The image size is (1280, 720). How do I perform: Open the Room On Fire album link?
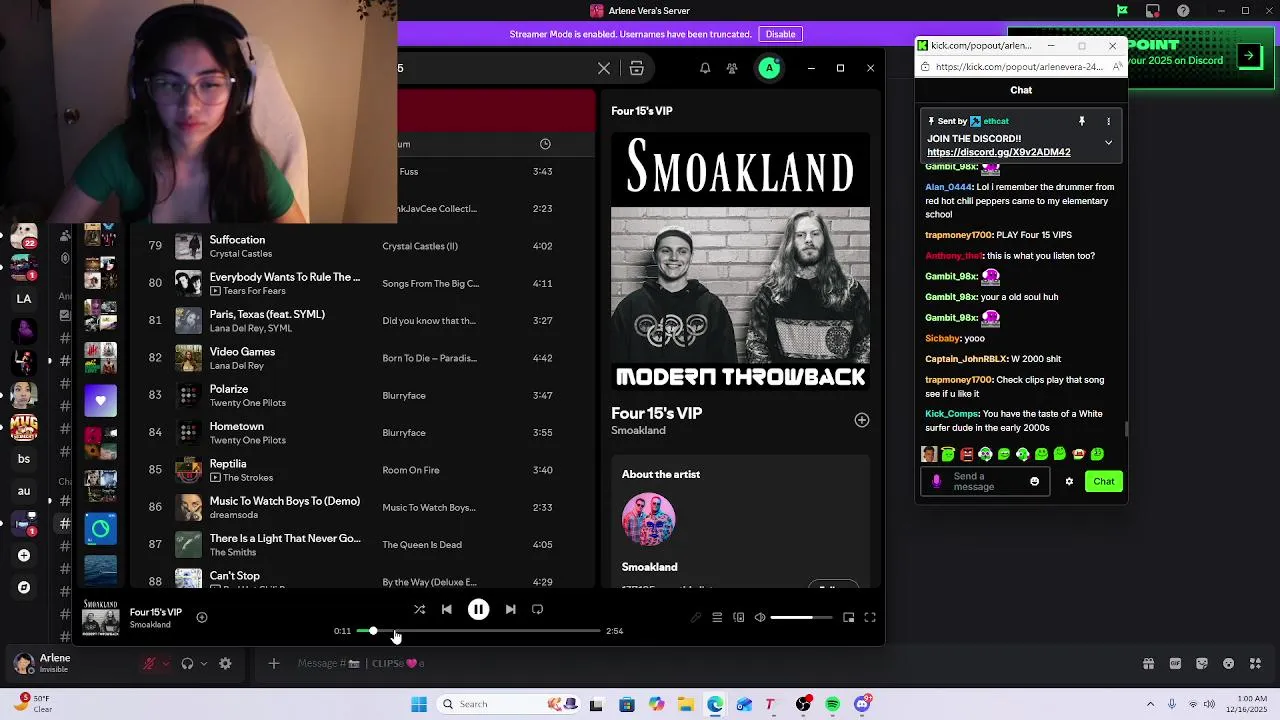[410, 470]
